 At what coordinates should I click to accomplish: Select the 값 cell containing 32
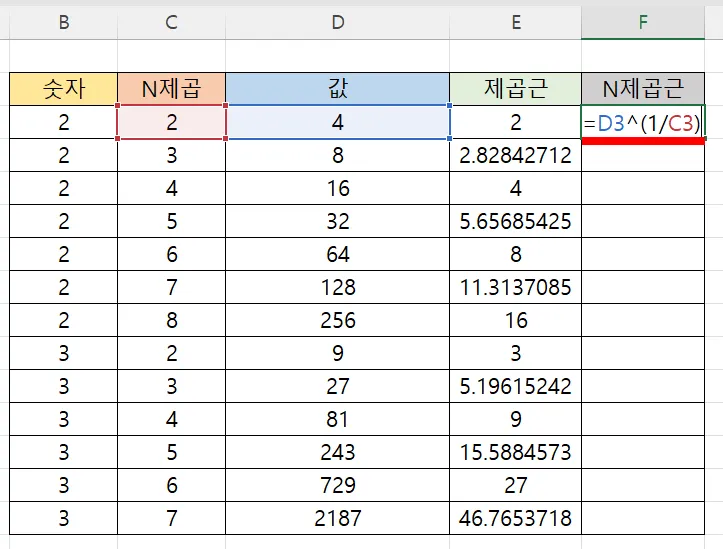pos(338,221)
